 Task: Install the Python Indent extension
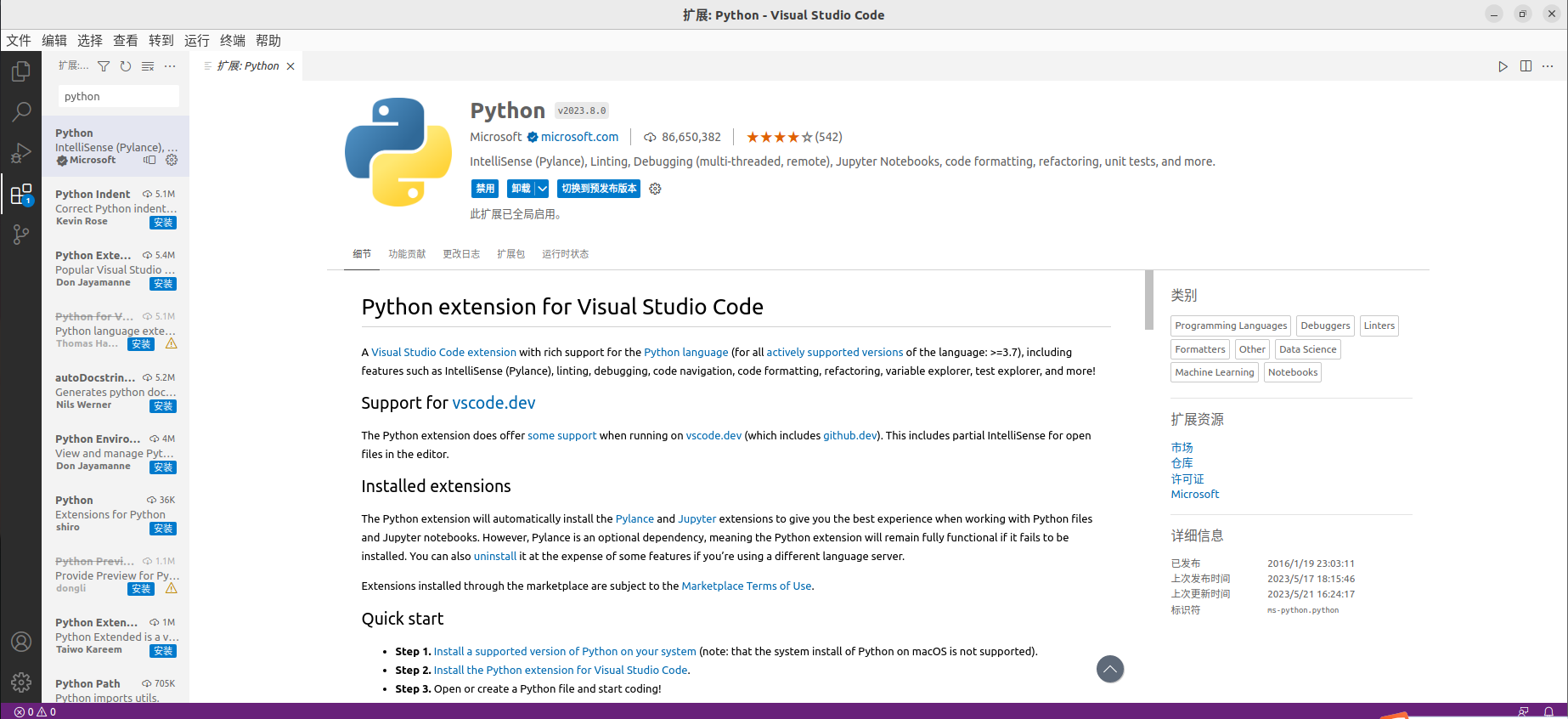(x=163, y=223)
